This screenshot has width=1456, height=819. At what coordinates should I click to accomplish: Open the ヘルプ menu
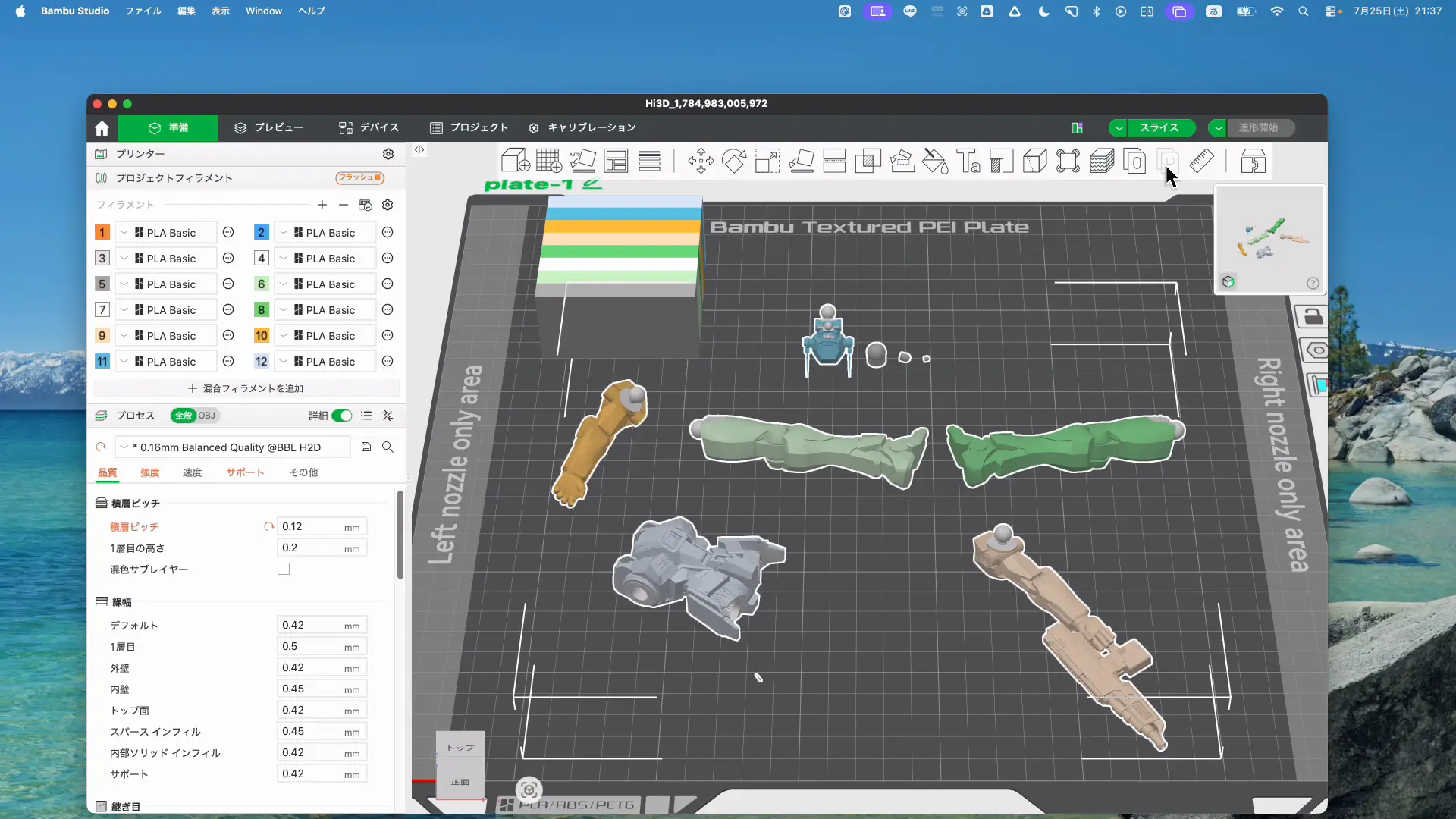312,11
